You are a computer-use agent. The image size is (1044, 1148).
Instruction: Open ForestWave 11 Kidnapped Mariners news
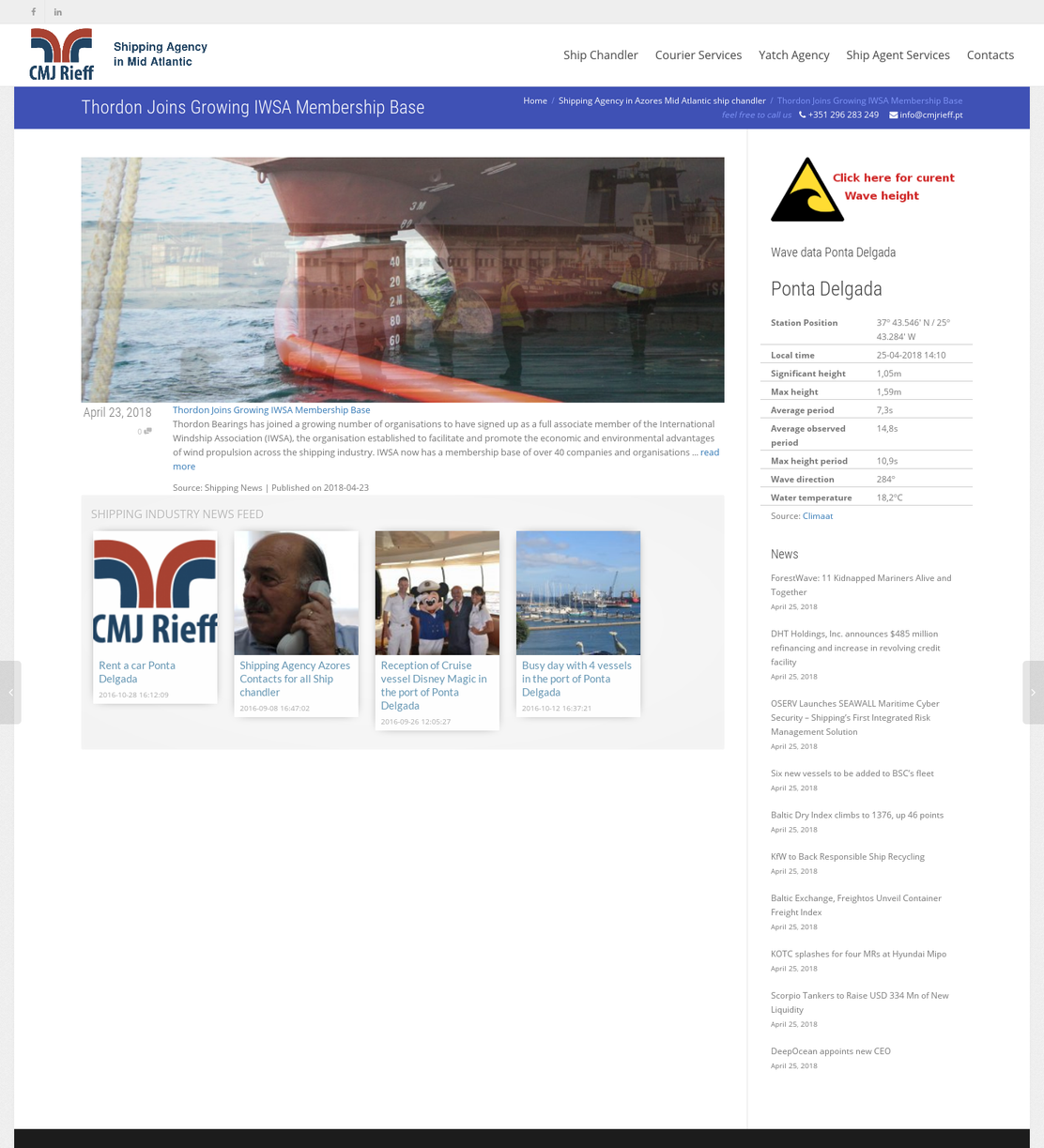click(861, 585)
